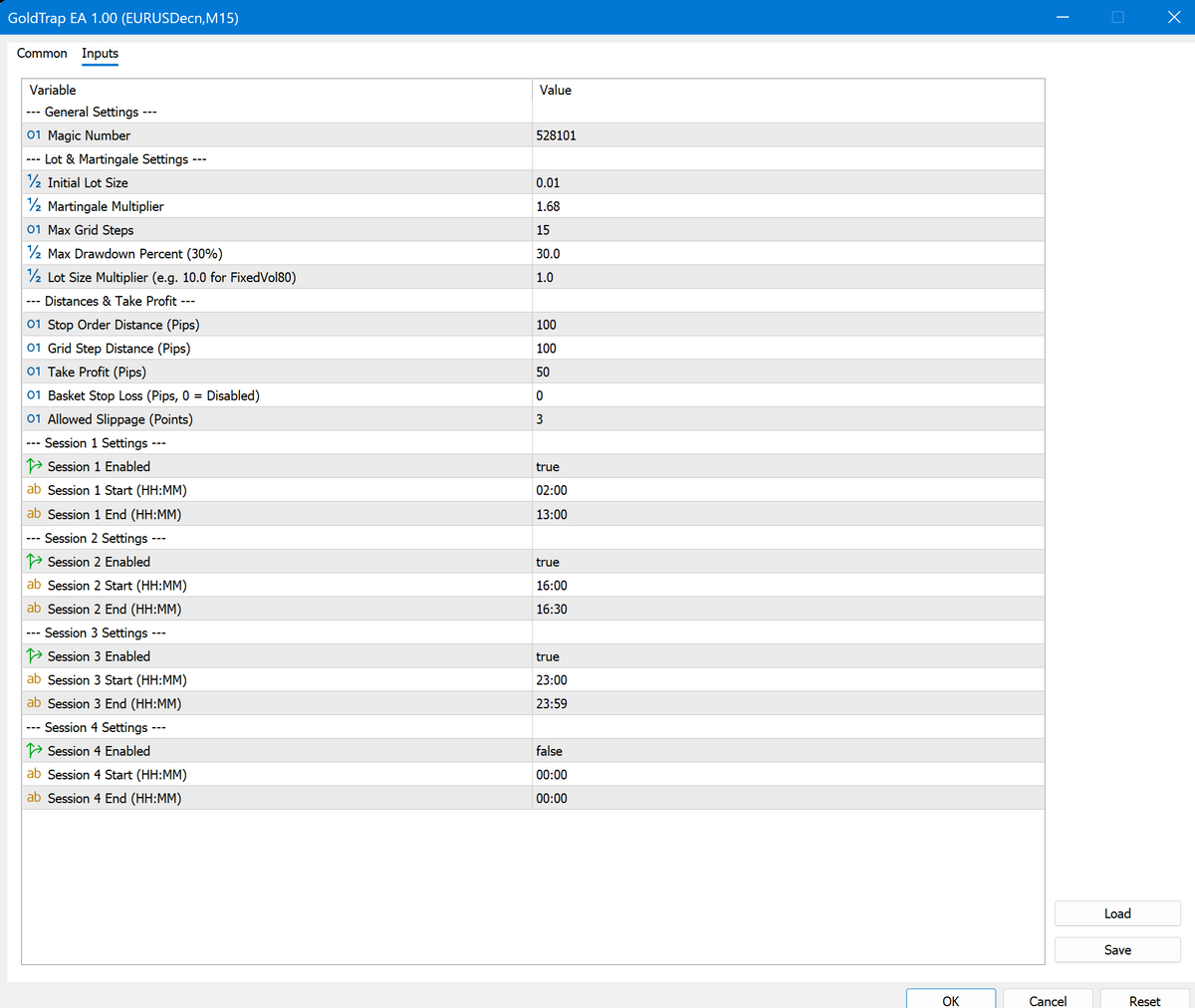1195x1008 pixels.
Task: Select the Basket Stop Loss value 0
Action: (x=540, y=395)
